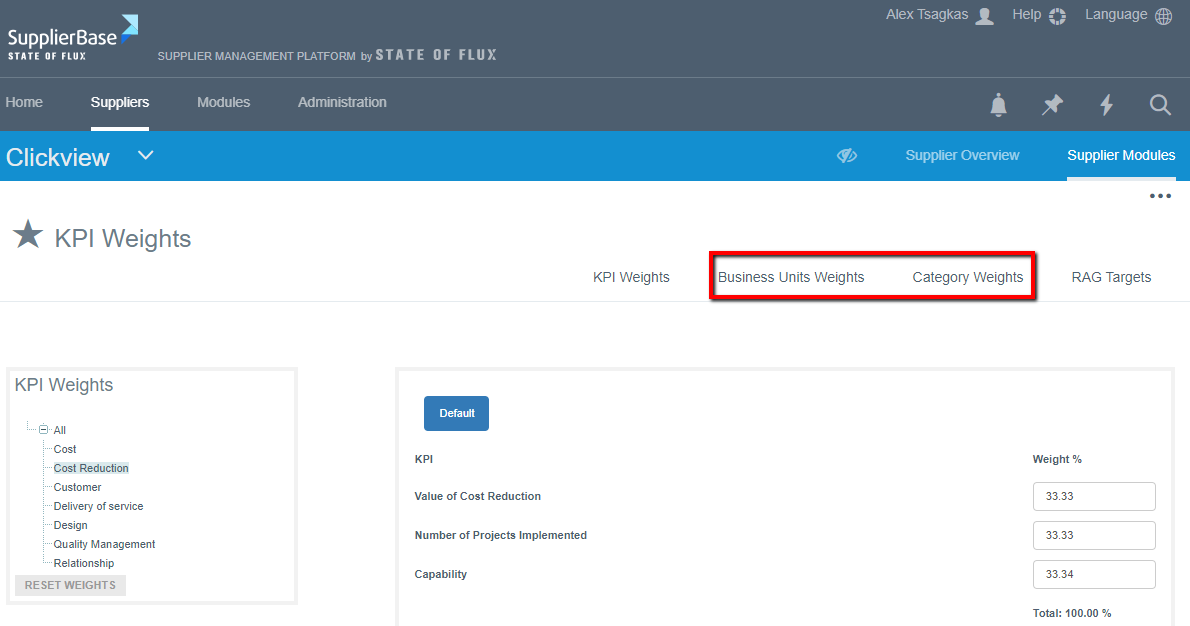Viewport: 1190px width, 626px height.
Task: Click the favorite star beside KPI Weights
Action: click(x=28, y=236)
